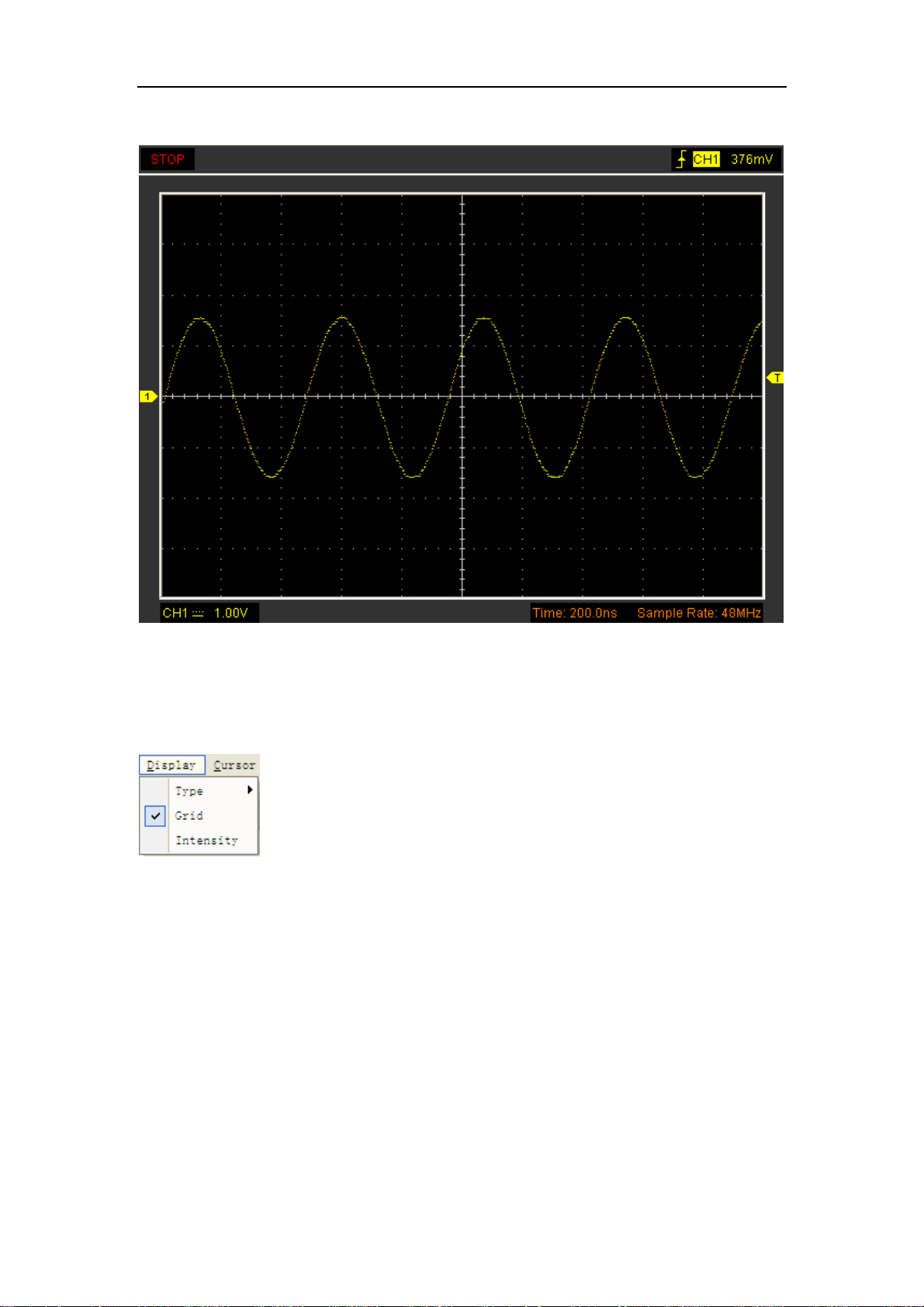The height and width of the screenshot is (1307, 924).
Task: Choose the Grid menu entry label
Action: [189, 815]
